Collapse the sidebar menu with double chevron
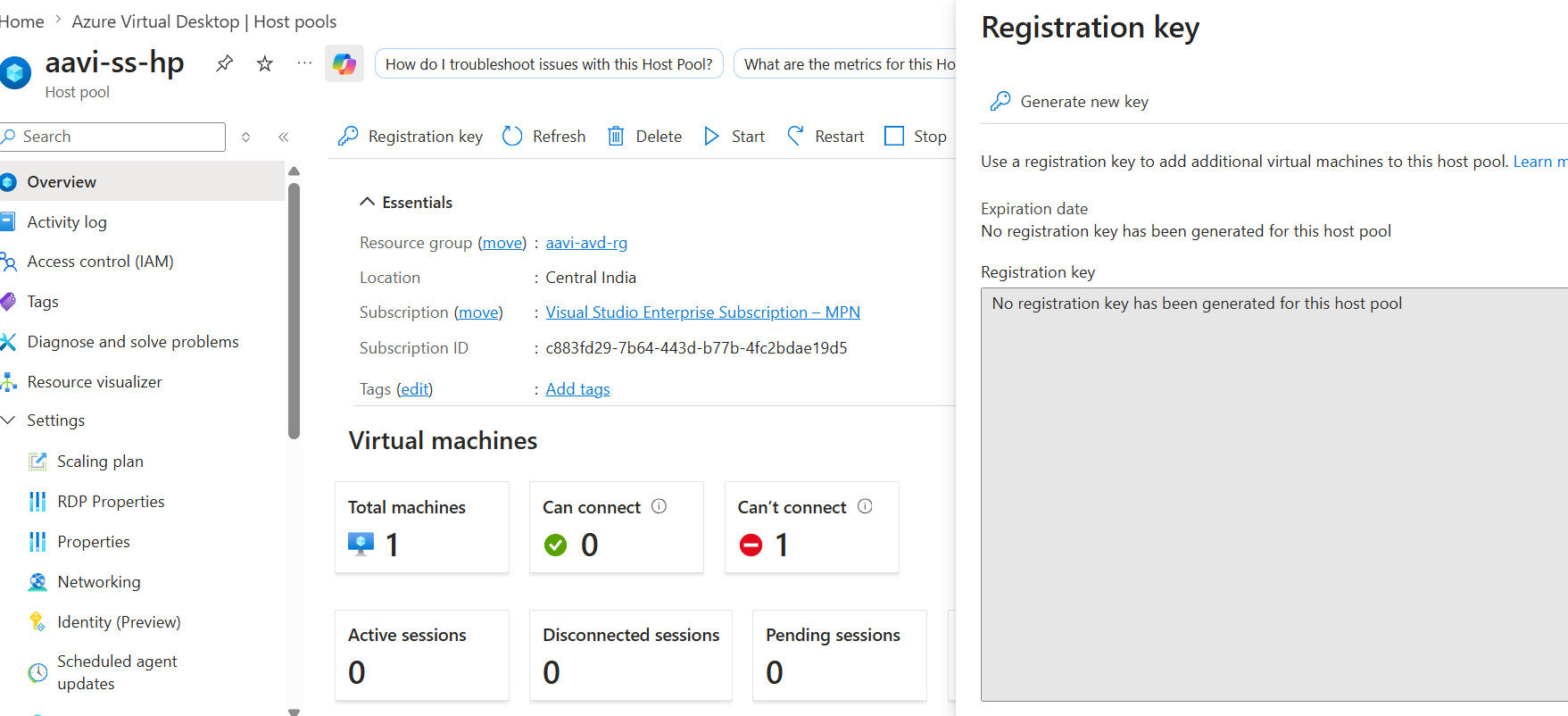This screenshot has height=716, width=1568. tap(284, 137)
